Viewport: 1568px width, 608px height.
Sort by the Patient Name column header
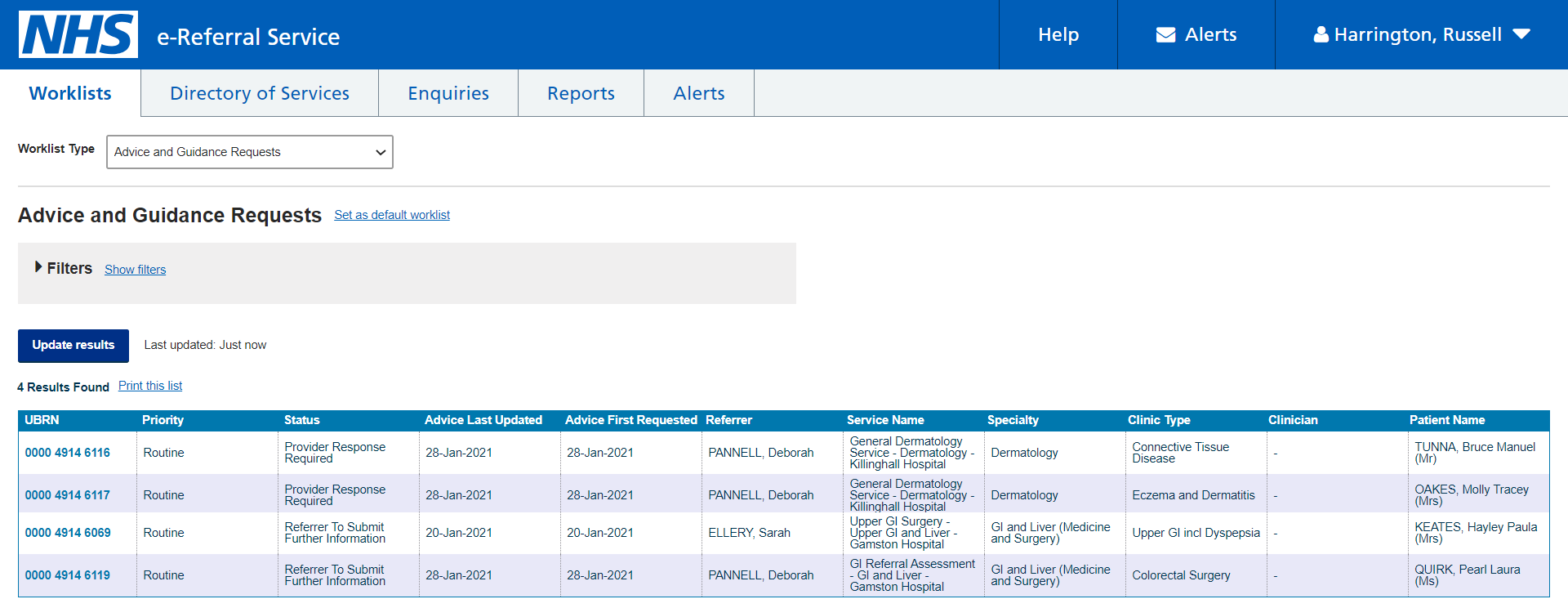pyautogui.click(x=1447, y=420)
